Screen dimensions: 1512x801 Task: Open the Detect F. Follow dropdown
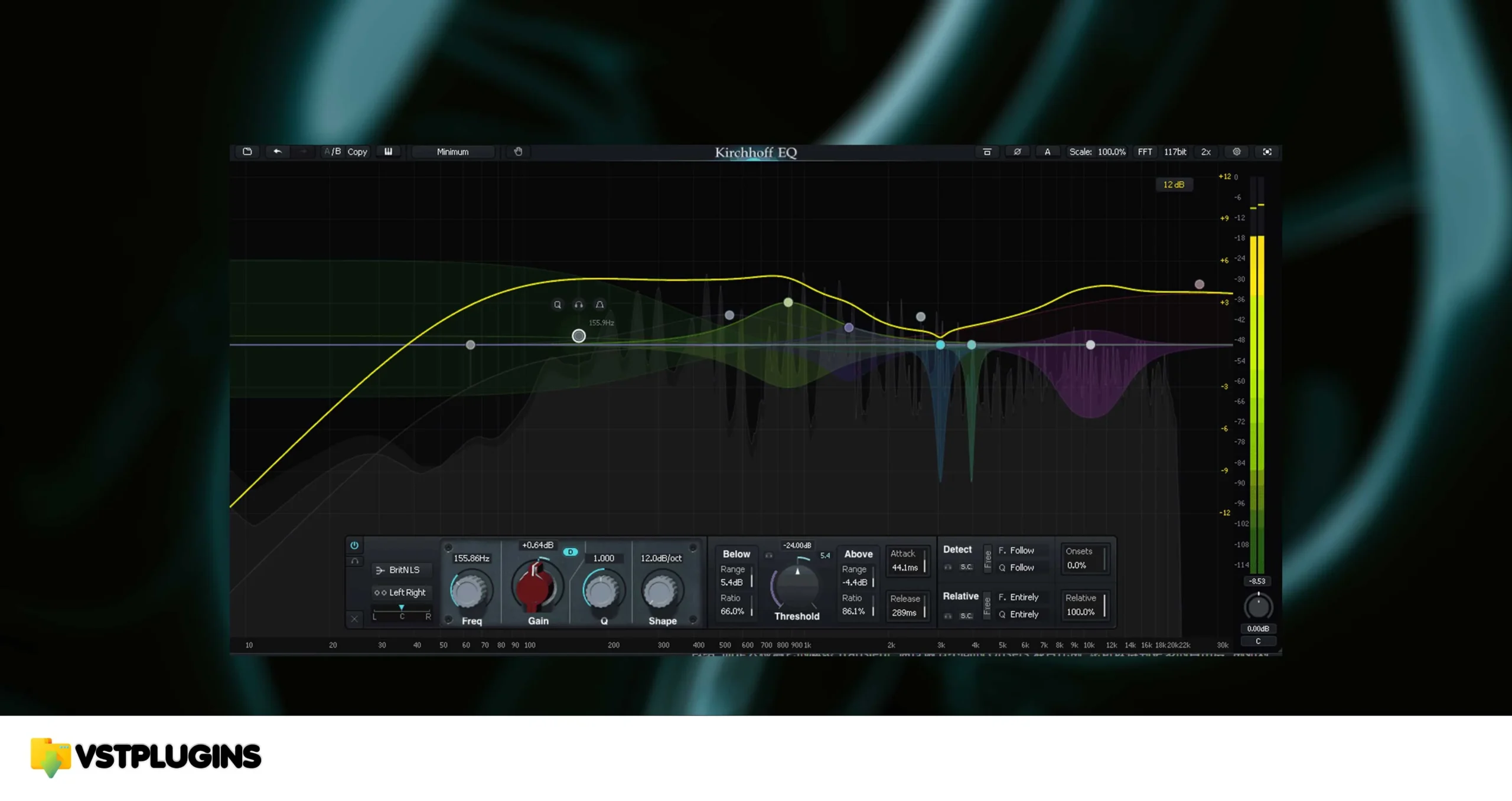(1022, 550)
